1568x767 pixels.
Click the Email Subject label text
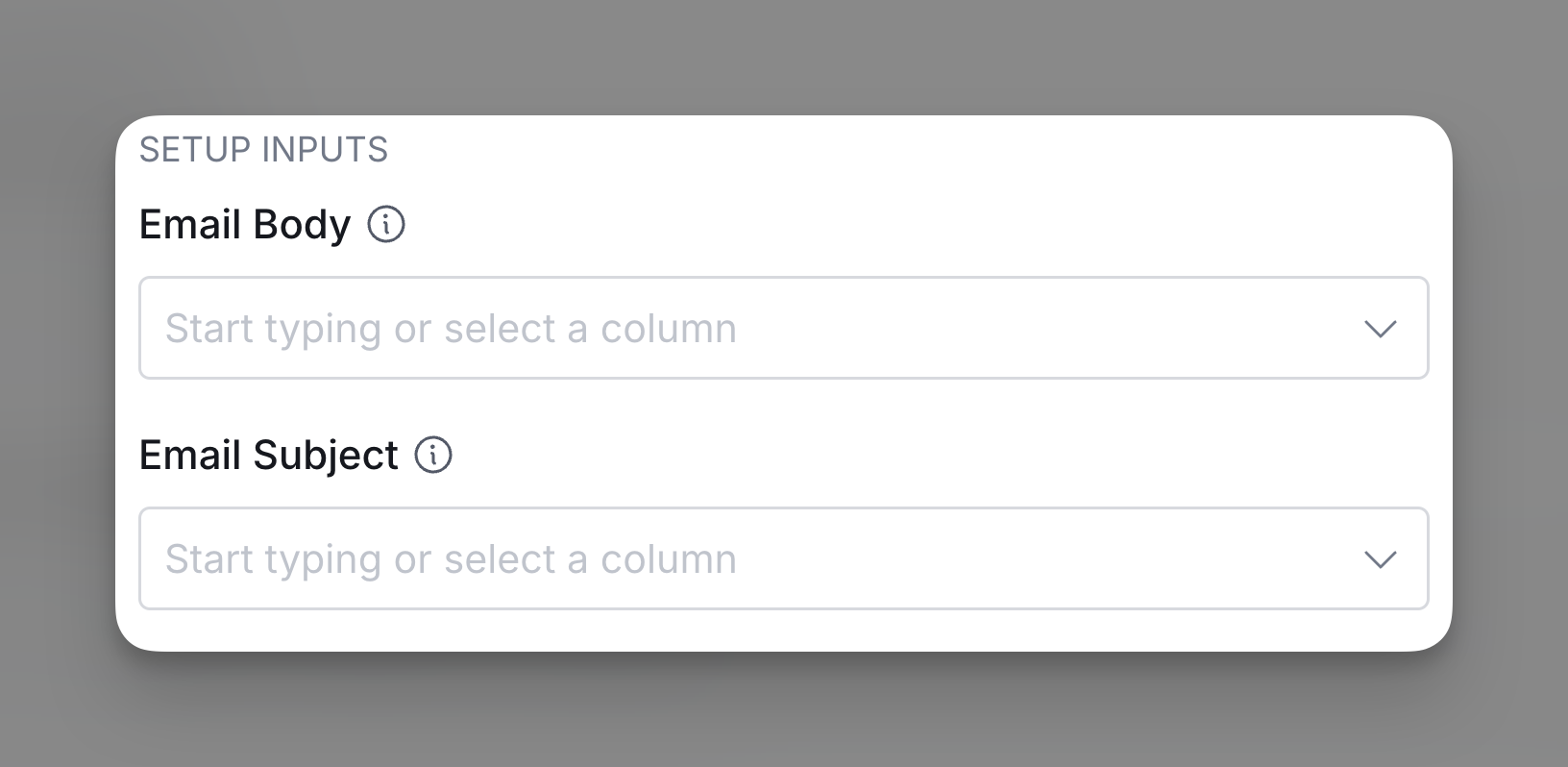(x=269, y=455)
